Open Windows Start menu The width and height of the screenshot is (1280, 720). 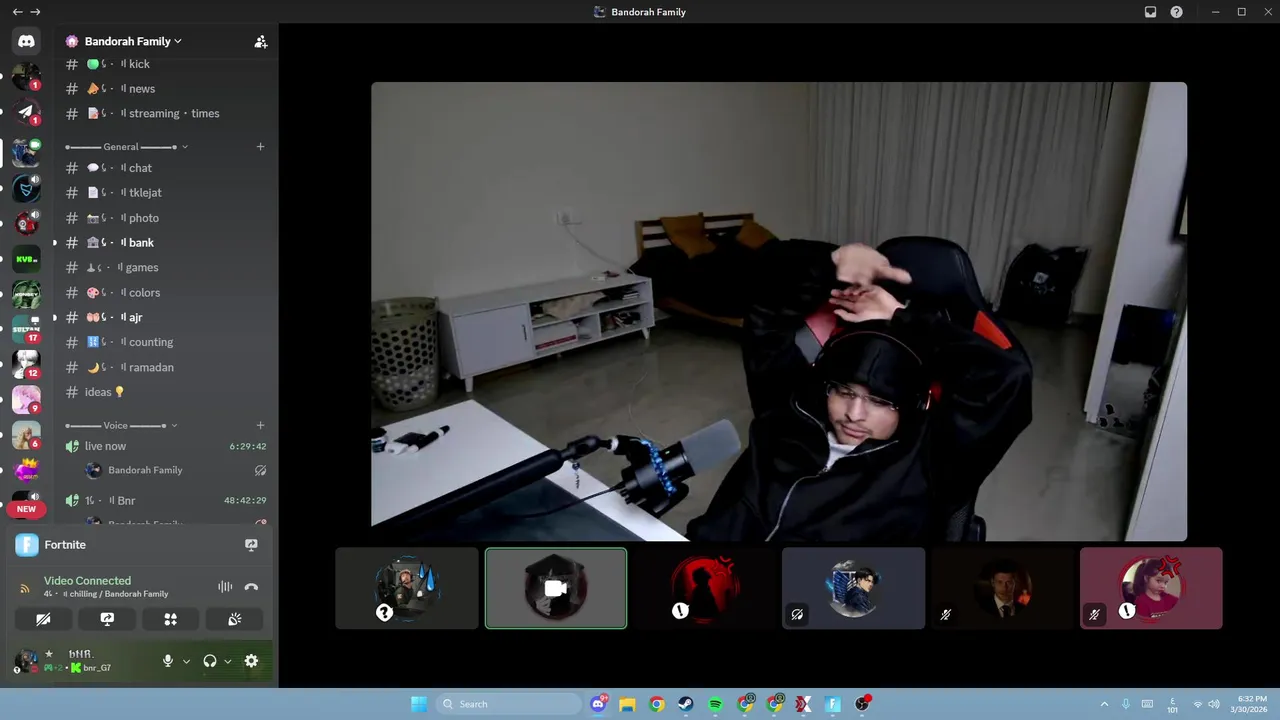[x=419, y=704]
